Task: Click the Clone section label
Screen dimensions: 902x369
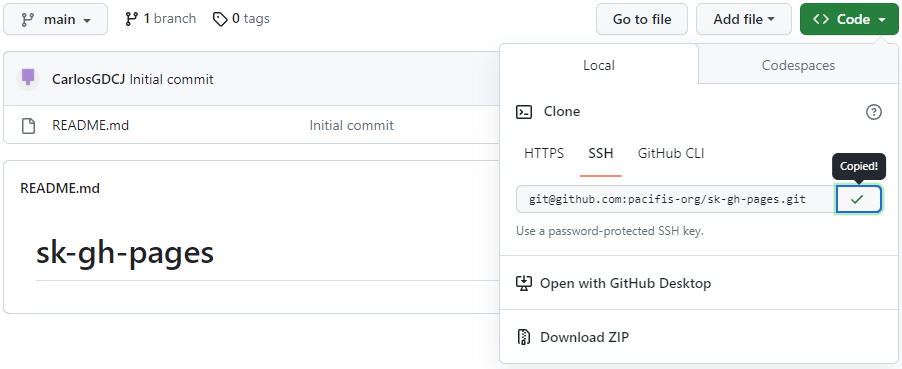Action: tap(562, 111)
